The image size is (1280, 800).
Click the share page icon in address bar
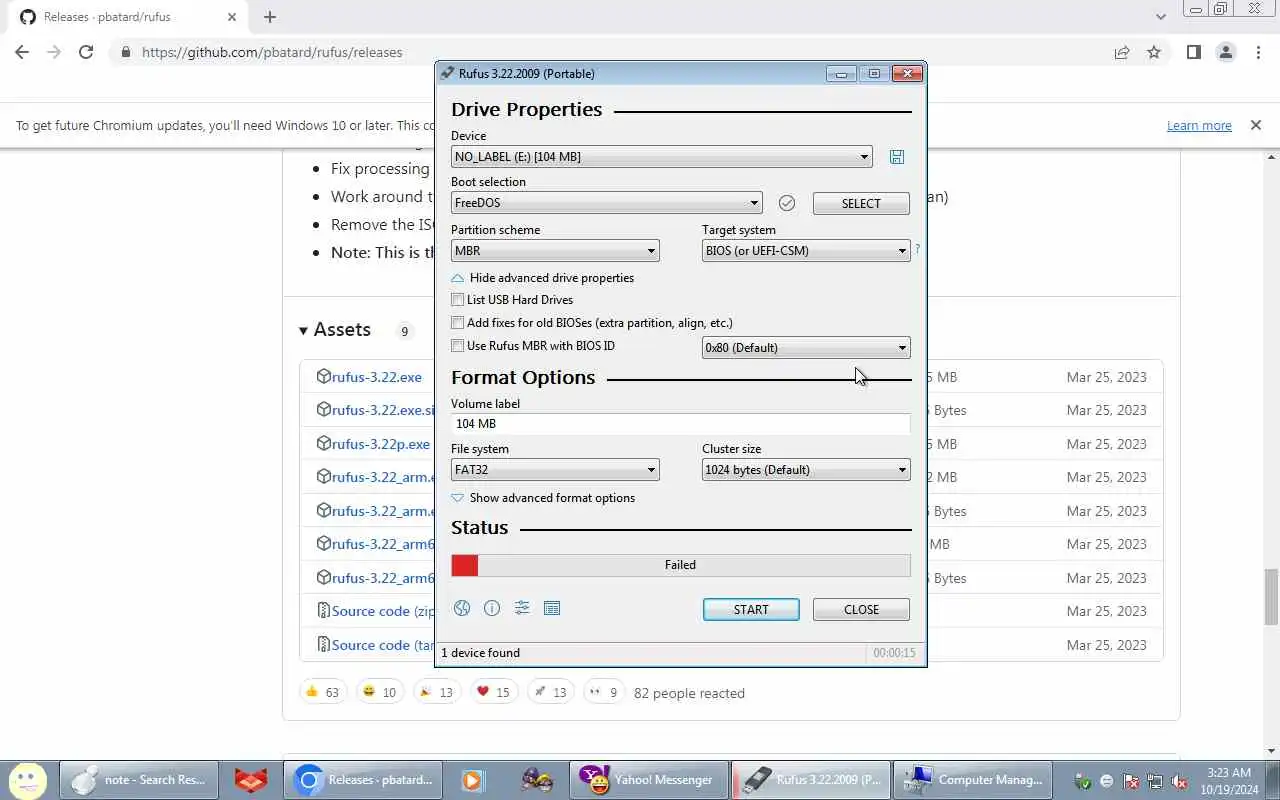click(x=1122, y=52)
